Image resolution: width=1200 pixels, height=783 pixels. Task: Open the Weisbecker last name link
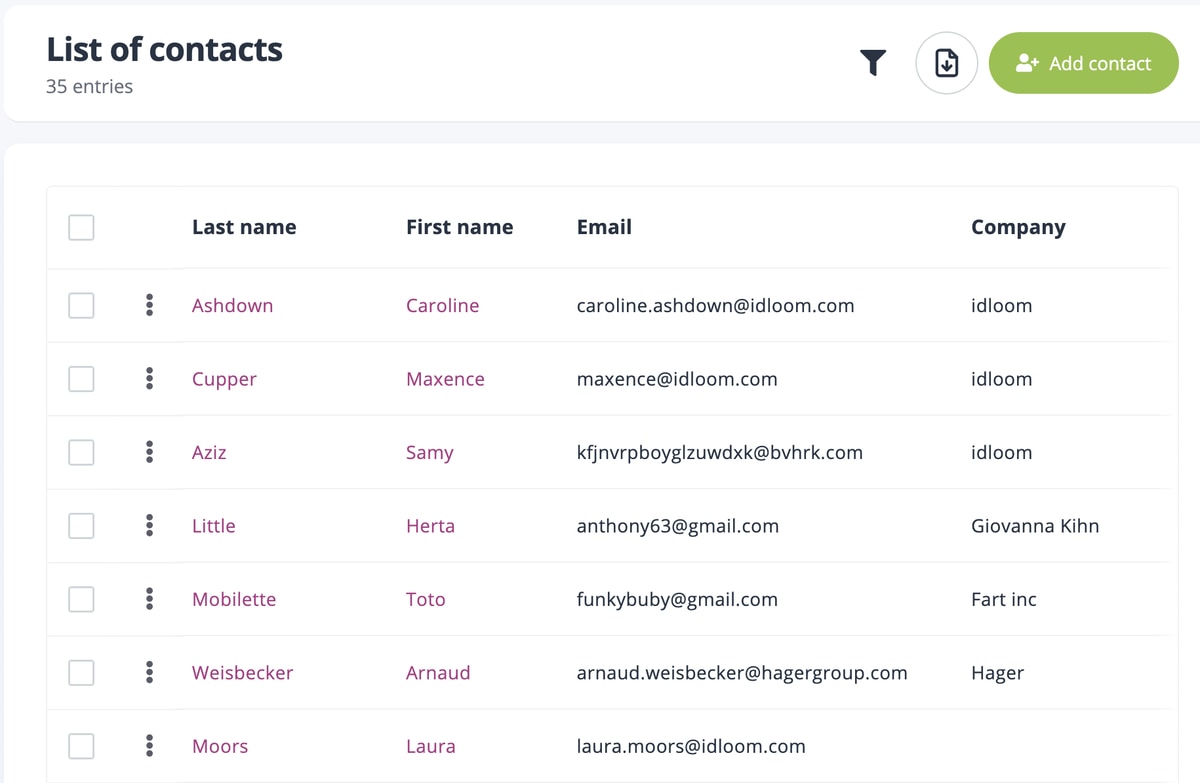coord(242,673)
